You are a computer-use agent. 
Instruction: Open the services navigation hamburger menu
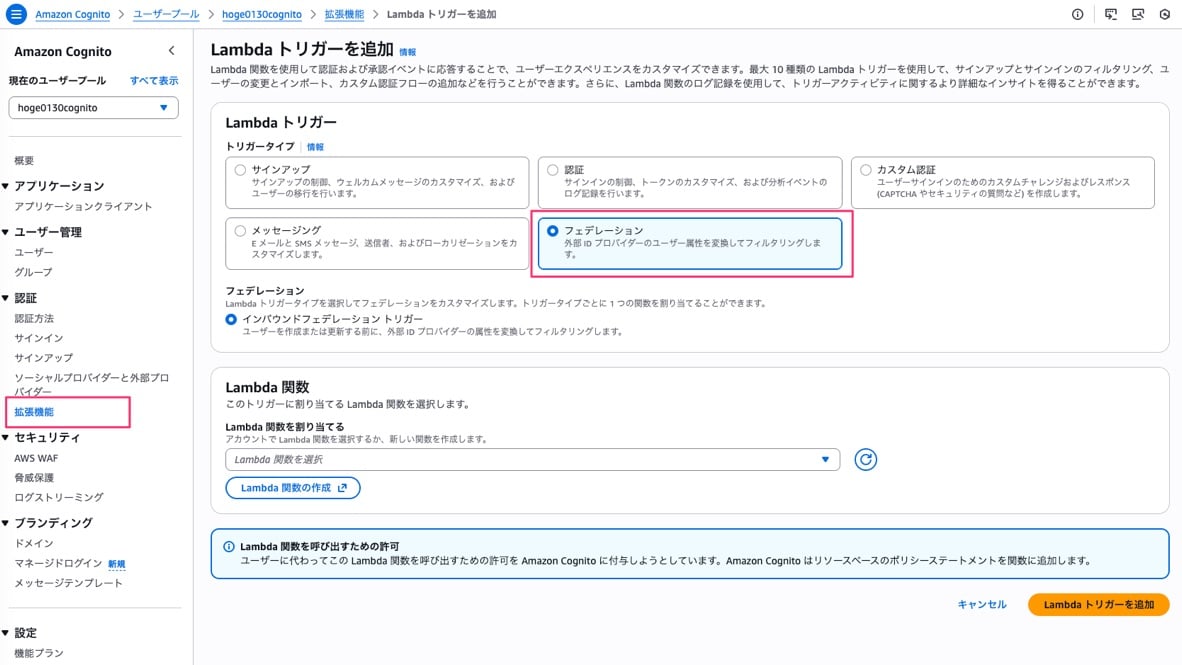(16, 14)
